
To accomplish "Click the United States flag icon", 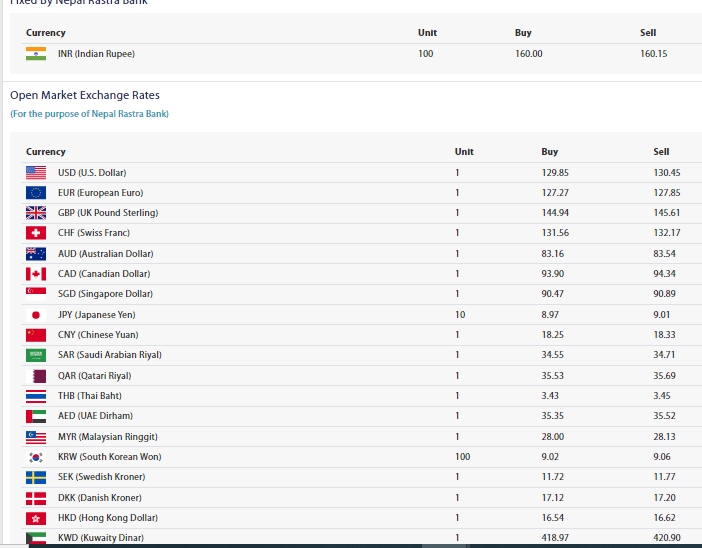I will coord(36,173).
